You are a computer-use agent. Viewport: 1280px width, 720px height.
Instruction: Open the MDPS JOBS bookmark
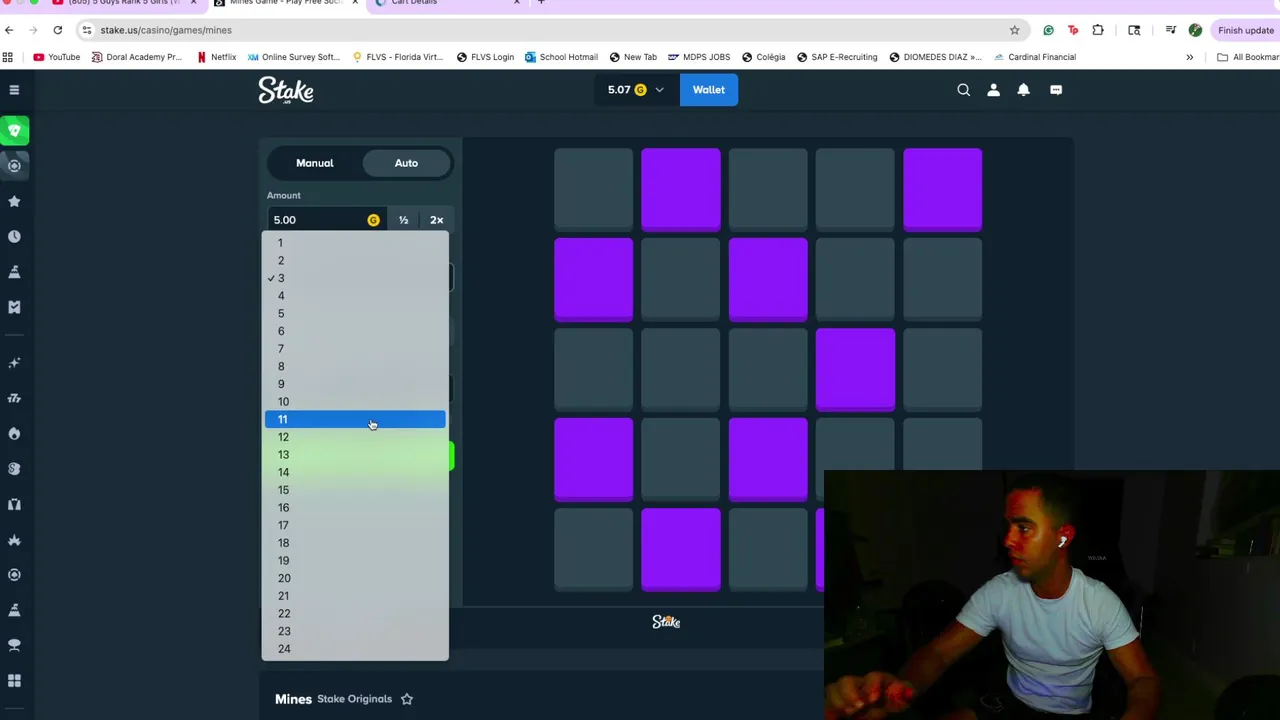tap(699, 57)
